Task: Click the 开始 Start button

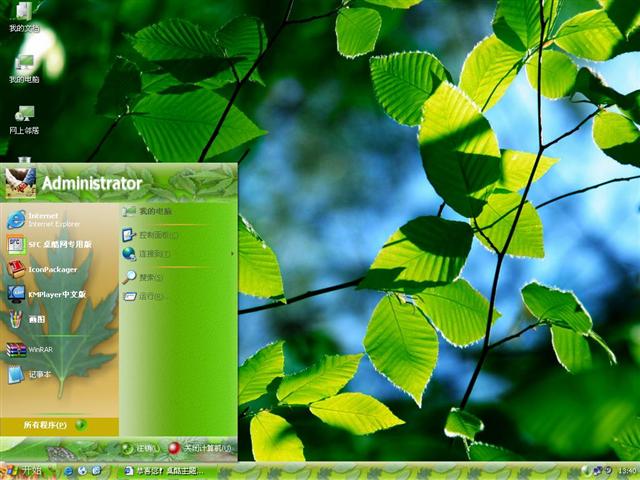Action: (x=24, y=471)
